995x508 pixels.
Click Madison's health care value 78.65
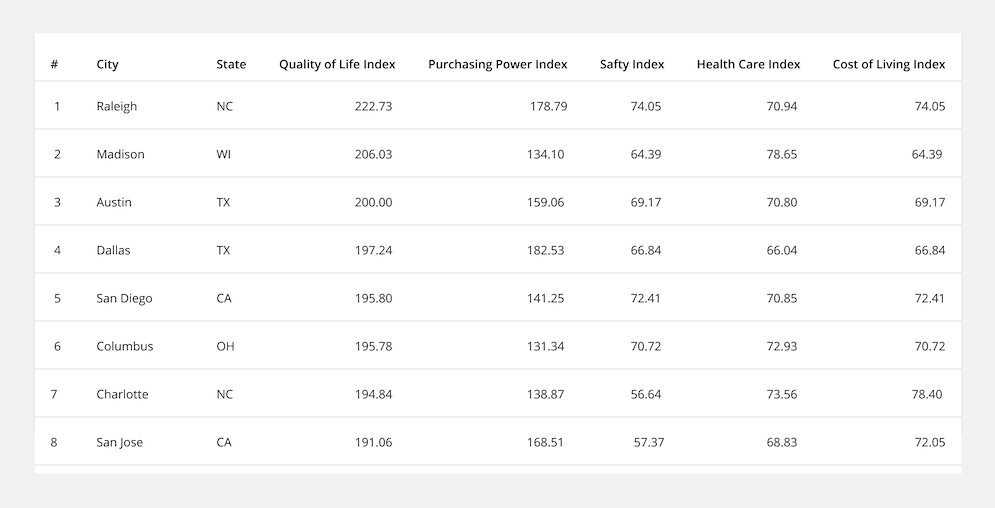pyautogui.click(x=782, y=154)
